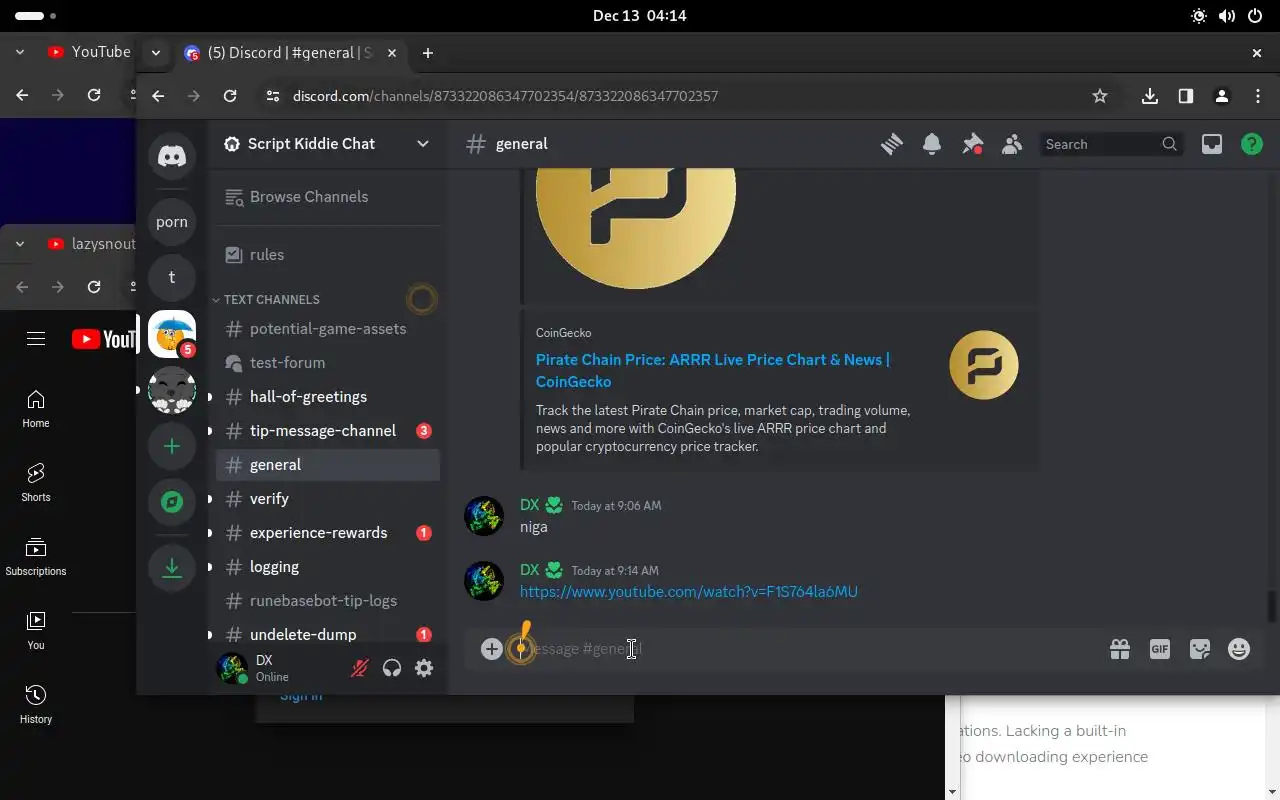Click DX avatar on 9:14 AM message
Screen dimensions: 1280x800
click(x=484, y=581)
